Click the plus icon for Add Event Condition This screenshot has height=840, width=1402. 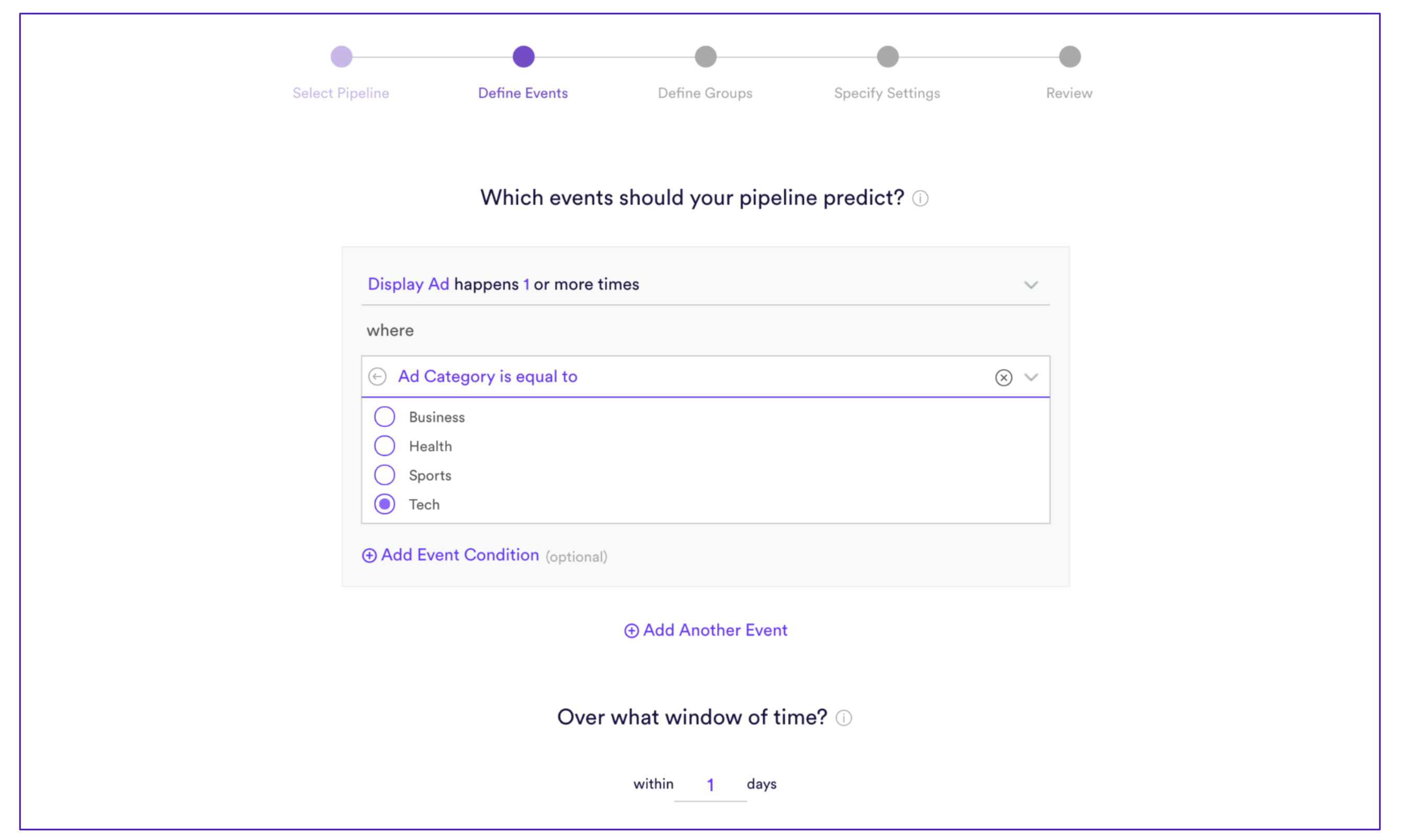click(x=369, y=556)
